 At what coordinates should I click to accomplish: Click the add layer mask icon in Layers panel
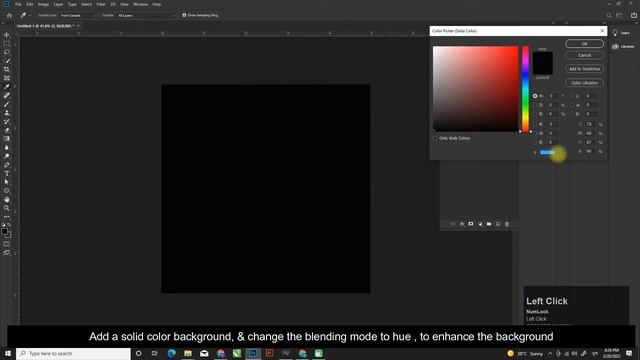coord(471,224)
